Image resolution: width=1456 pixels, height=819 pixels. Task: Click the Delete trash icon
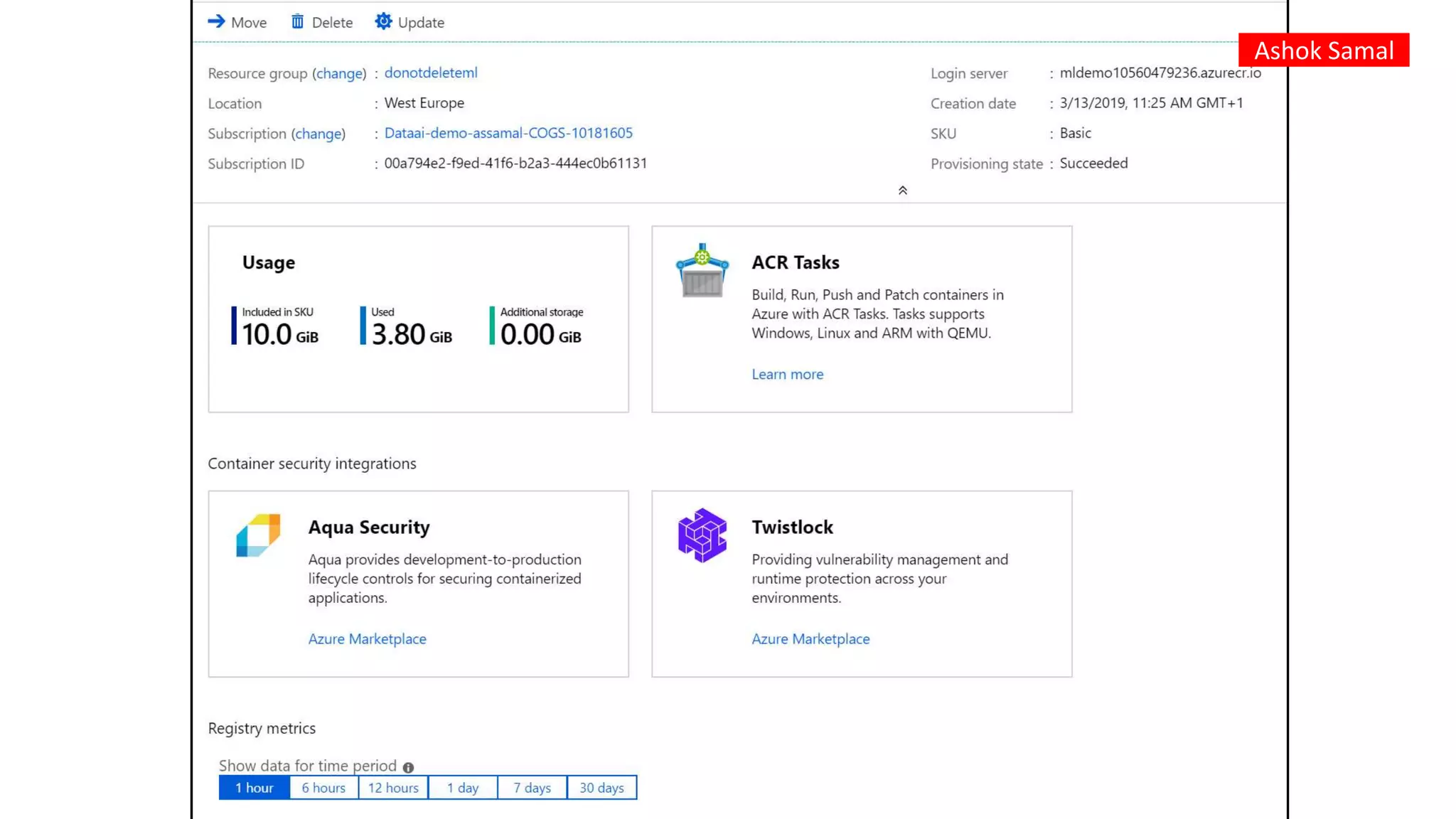[x=297, y=22]
